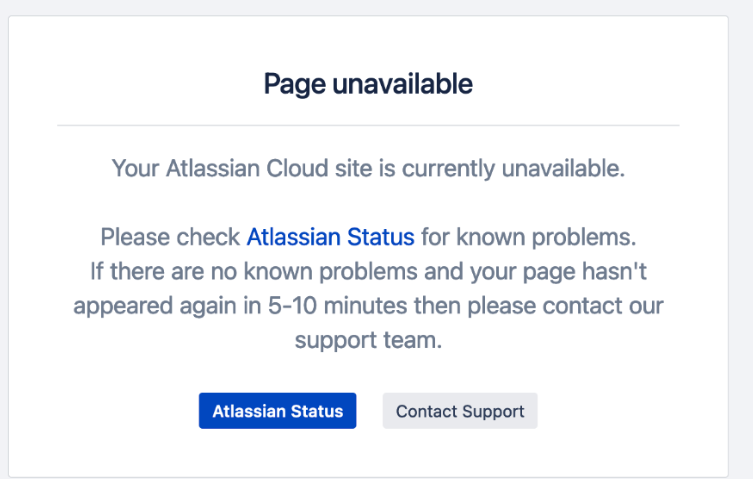Click the words 'please contact our'
Screen dimensions: 753x479
566,307
